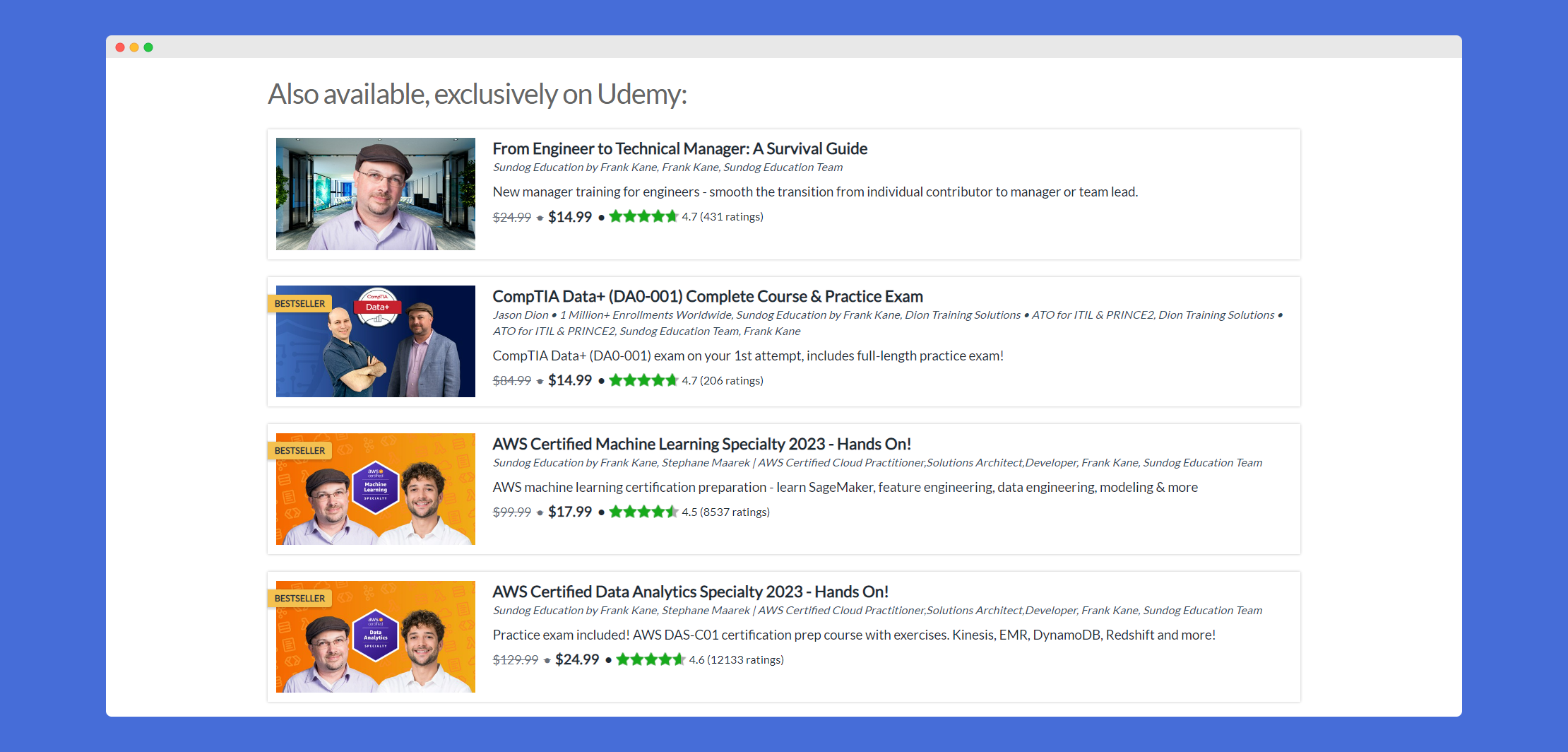Open the AWS Machine Learning Specialty course thumbnail
The image size is (1568, 752).
point(375,489)
